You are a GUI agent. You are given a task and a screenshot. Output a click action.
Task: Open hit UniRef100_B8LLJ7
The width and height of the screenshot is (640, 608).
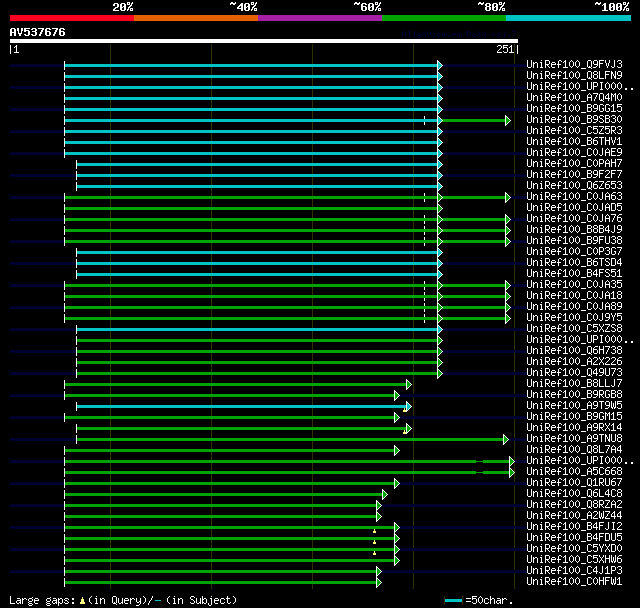coord(574,384)
